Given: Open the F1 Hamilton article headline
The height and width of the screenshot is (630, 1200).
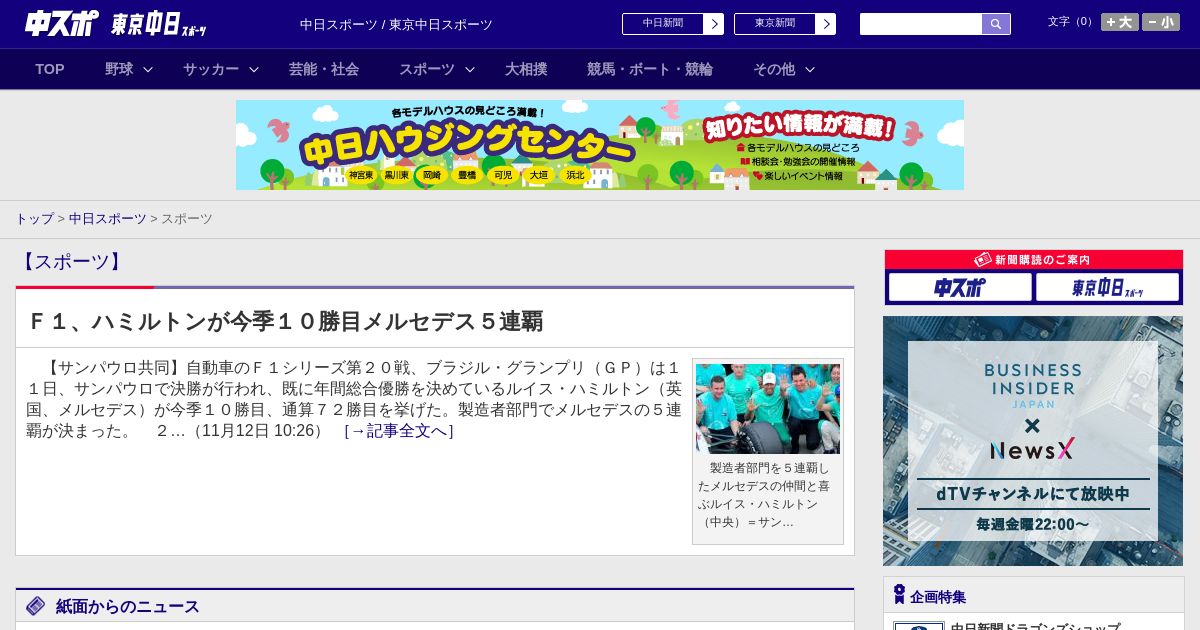Looking at the screenshot, I should [x=285, y=321].
